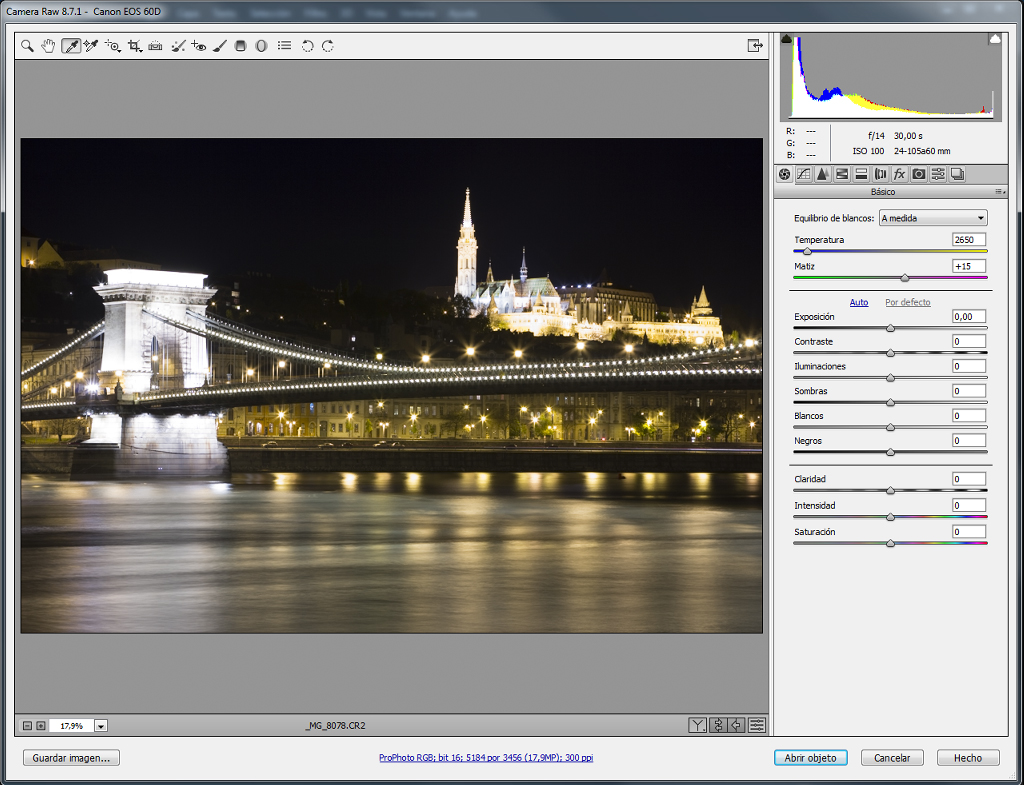
Task: Click the Auto tone link
Action: (859, 302)
